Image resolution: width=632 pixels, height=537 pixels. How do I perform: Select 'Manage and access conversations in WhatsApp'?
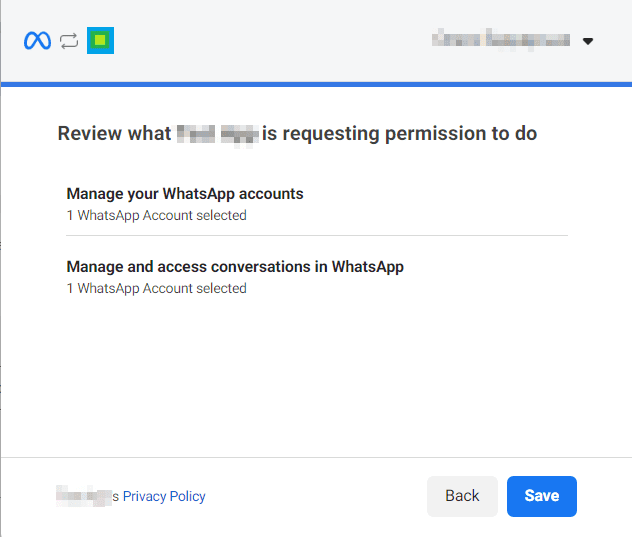pyautogui.click(x=235, y=267)
